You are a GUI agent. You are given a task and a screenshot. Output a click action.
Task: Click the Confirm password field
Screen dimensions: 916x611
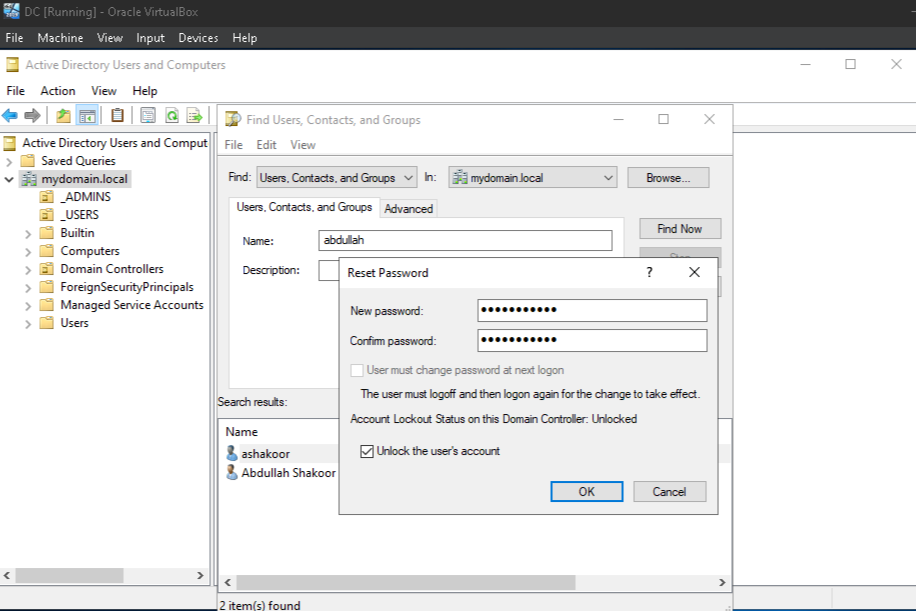click(x=592, y=341)
